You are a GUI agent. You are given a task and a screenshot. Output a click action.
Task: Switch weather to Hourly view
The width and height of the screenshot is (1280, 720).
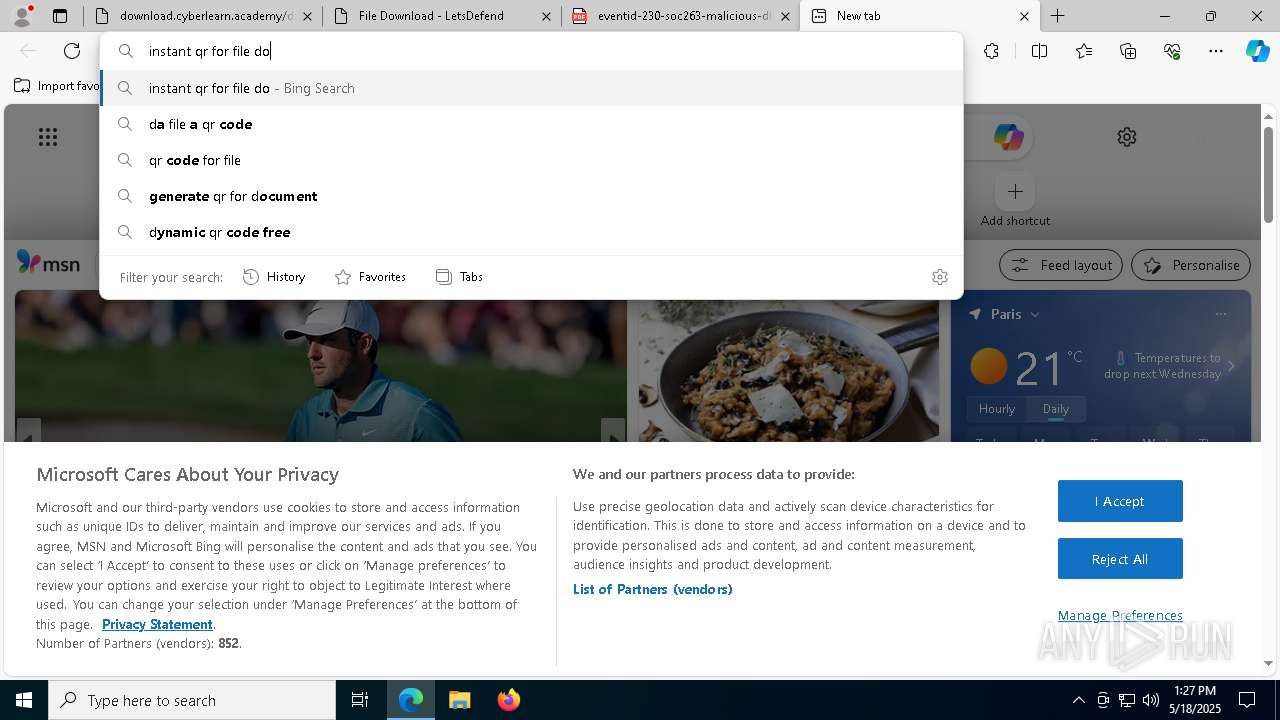tap(997, 409)
